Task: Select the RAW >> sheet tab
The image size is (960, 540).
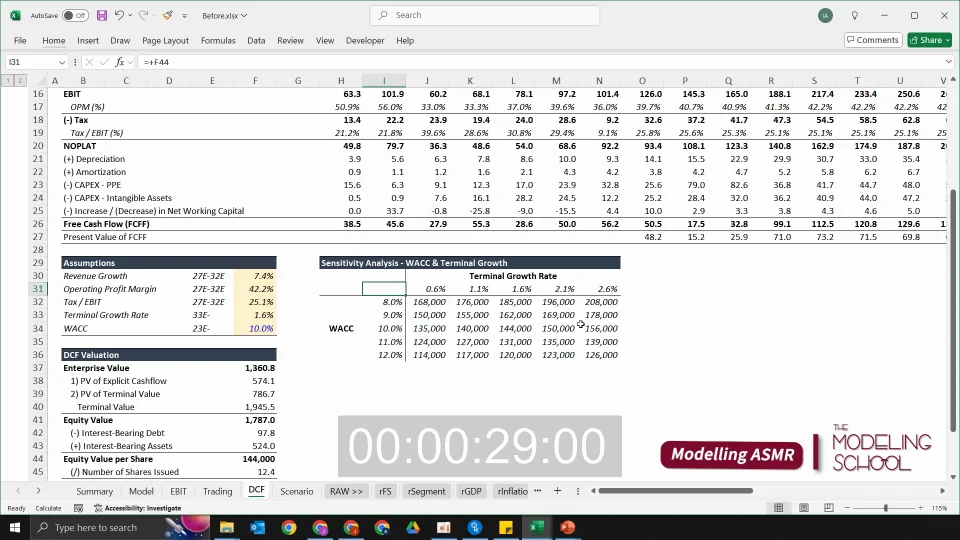Action: (346, 491)
